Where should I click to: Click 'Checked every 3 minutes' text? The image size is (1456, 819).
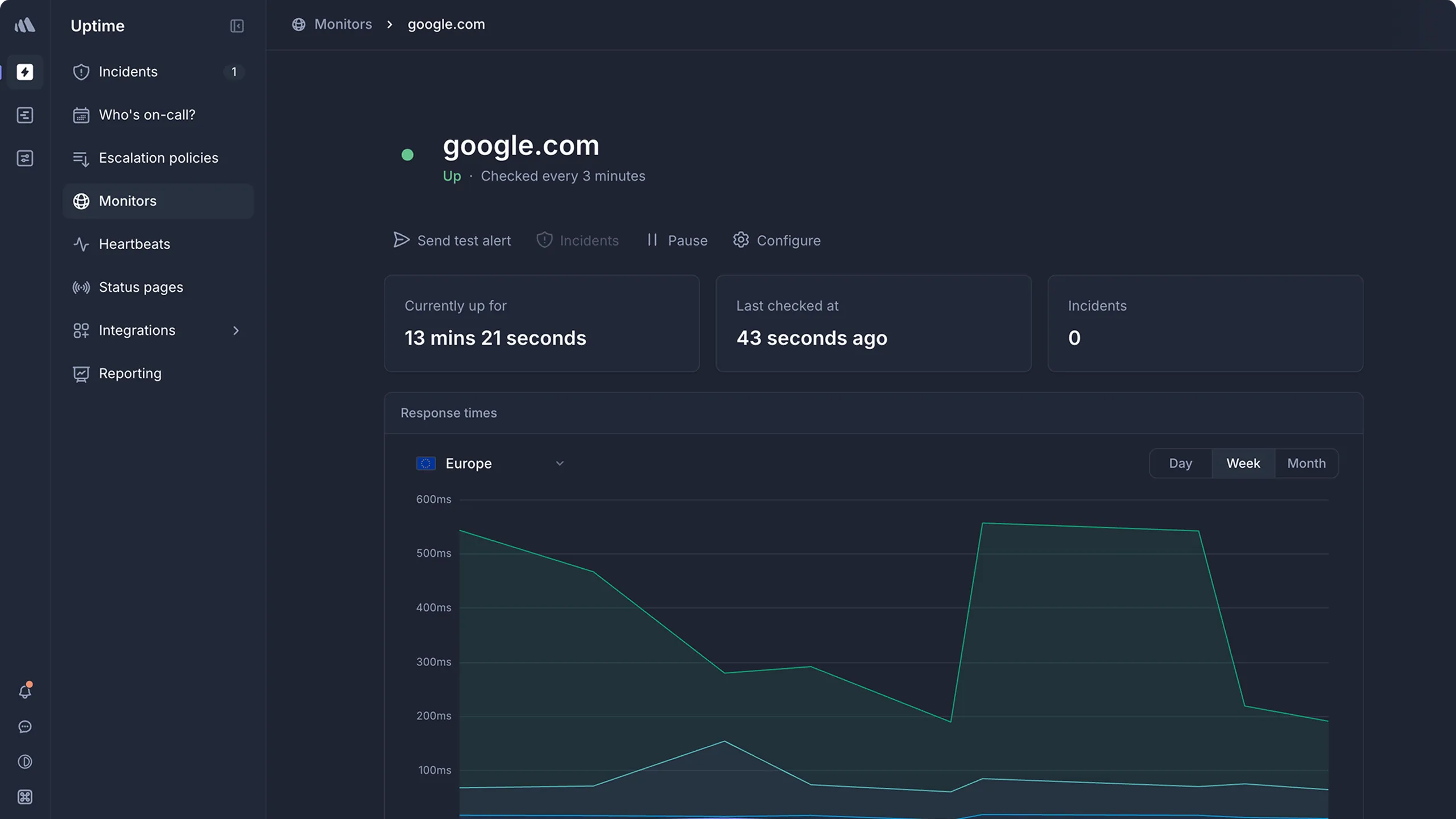[x=563, y=176]
